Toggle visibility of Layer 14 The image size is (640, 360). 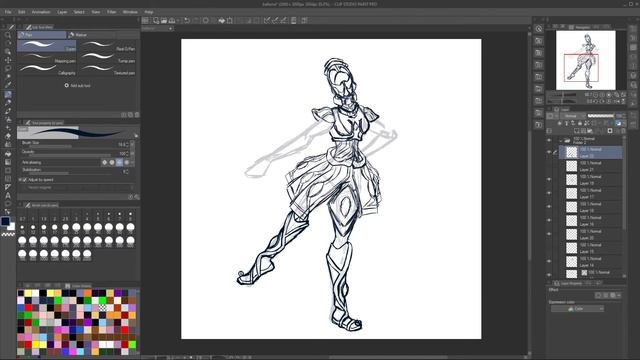point(549,261)
